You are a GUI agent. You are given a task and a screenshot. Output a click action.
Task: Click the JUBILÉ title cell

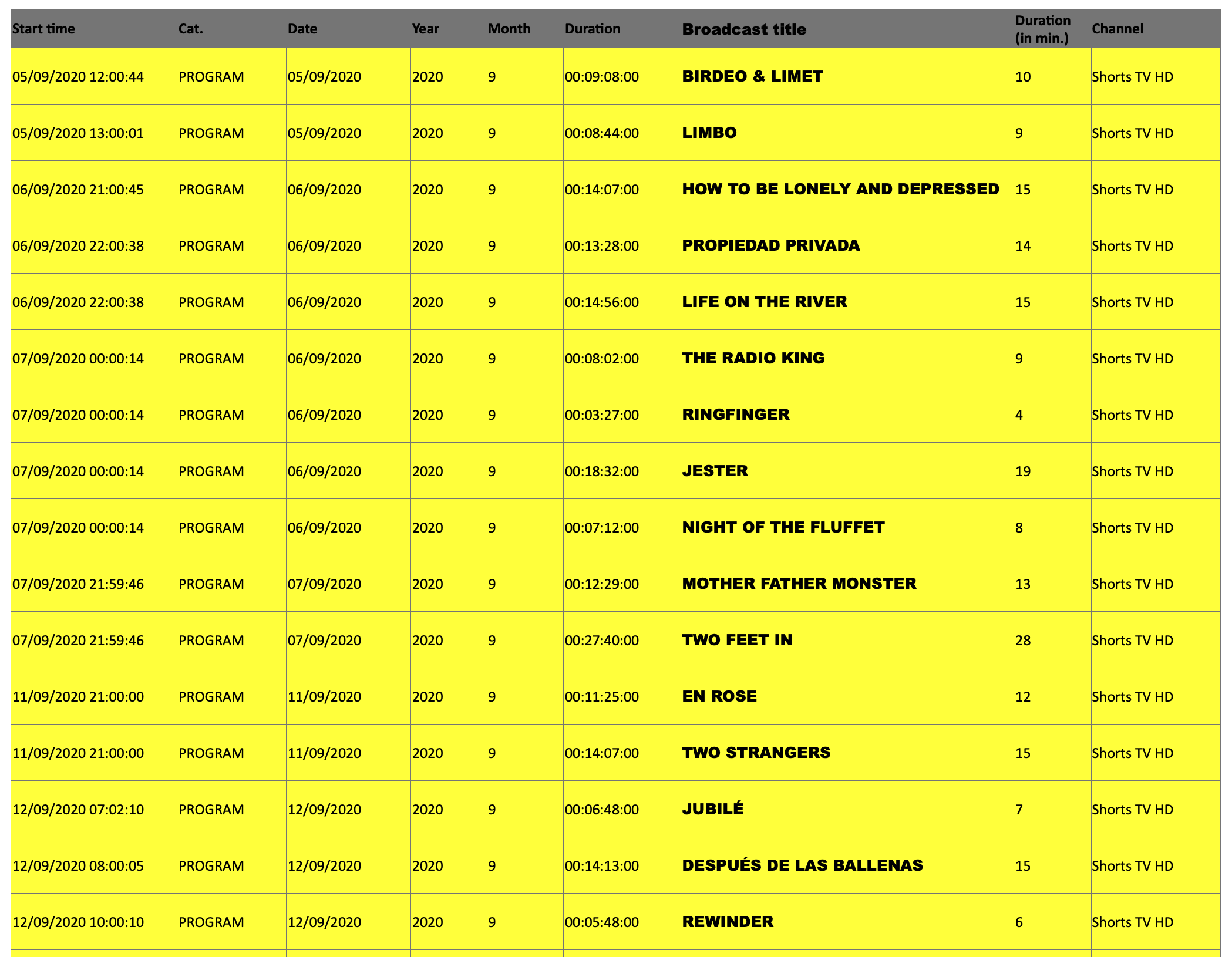[x=713, y=809]
